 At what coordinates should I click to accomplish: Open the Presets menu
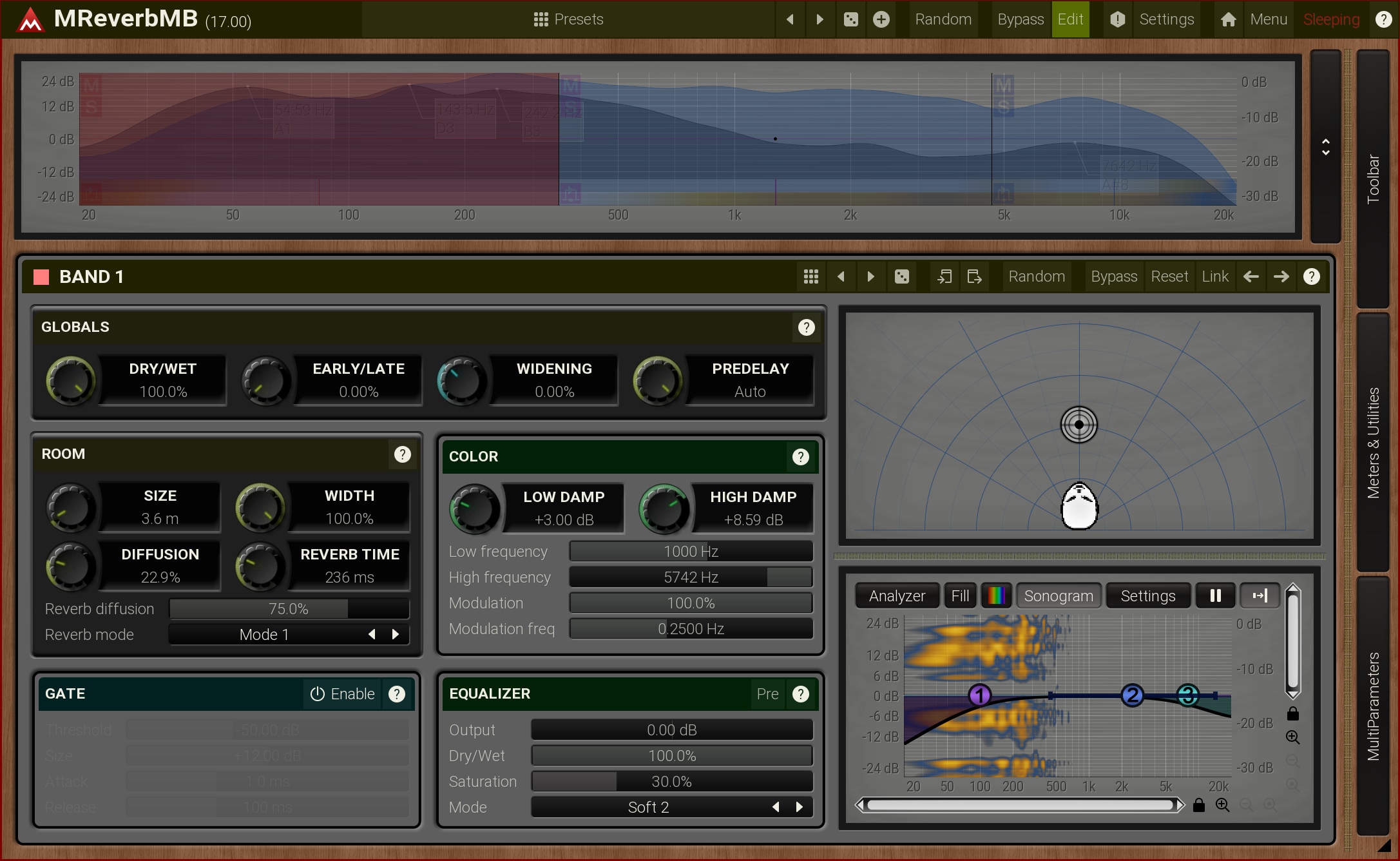(568, 19)
